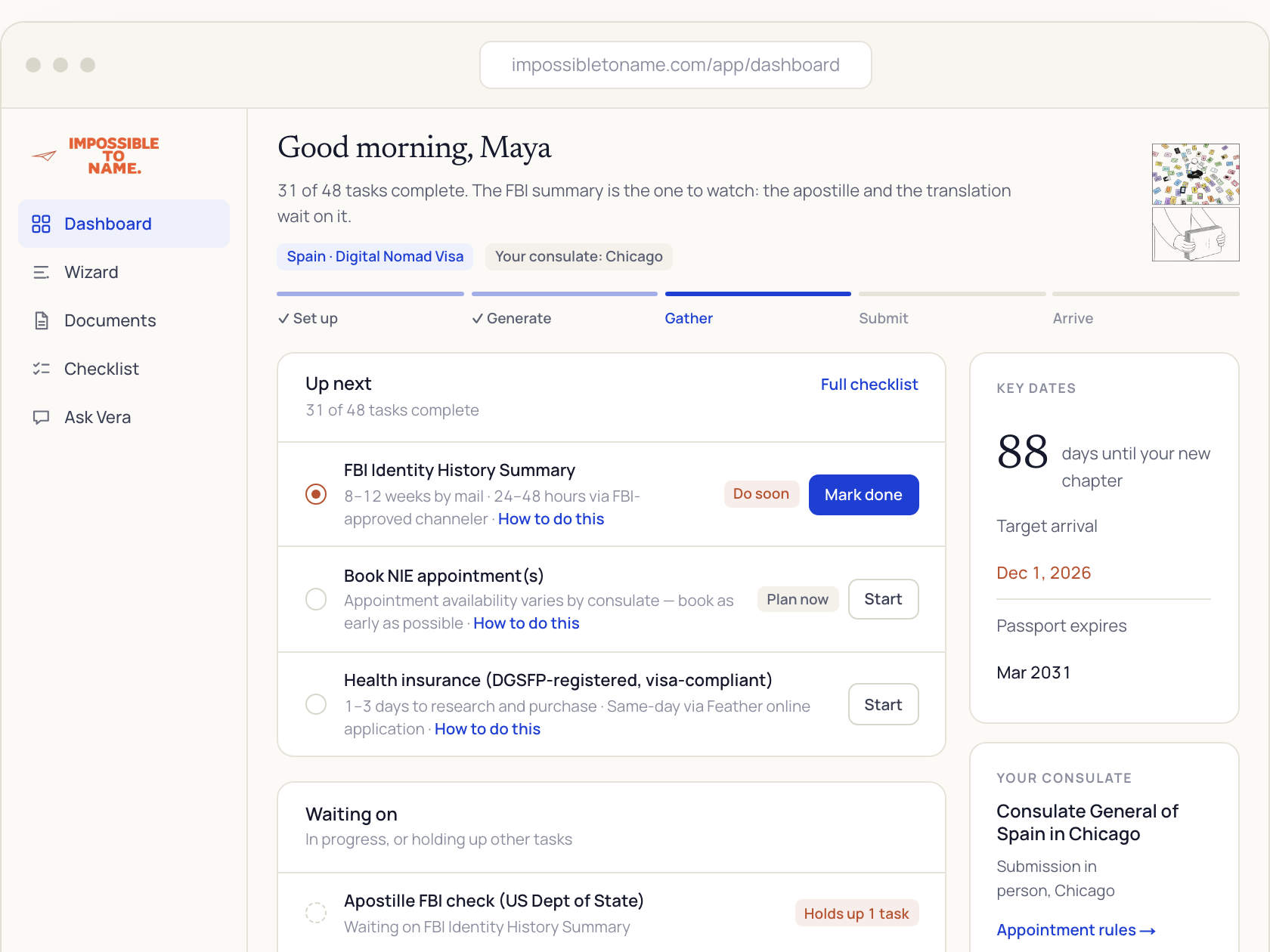
Task: Start the Book NIE appointment task
Action: (883, 599)
